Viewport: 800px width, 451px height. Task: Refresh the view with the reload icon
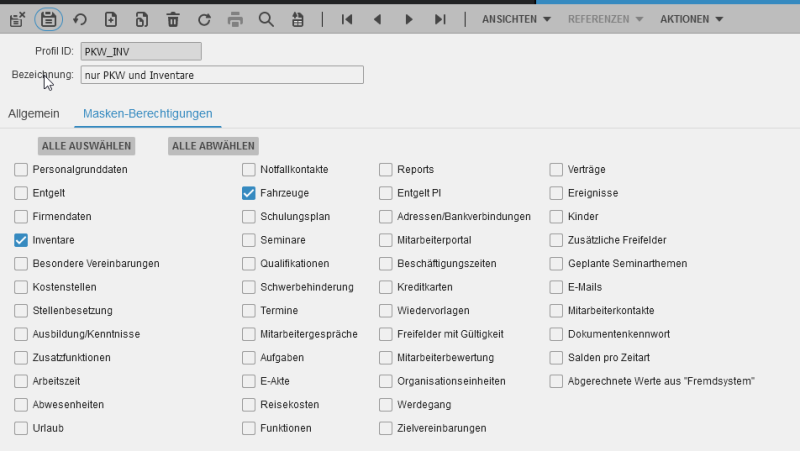tap(204, 19)
